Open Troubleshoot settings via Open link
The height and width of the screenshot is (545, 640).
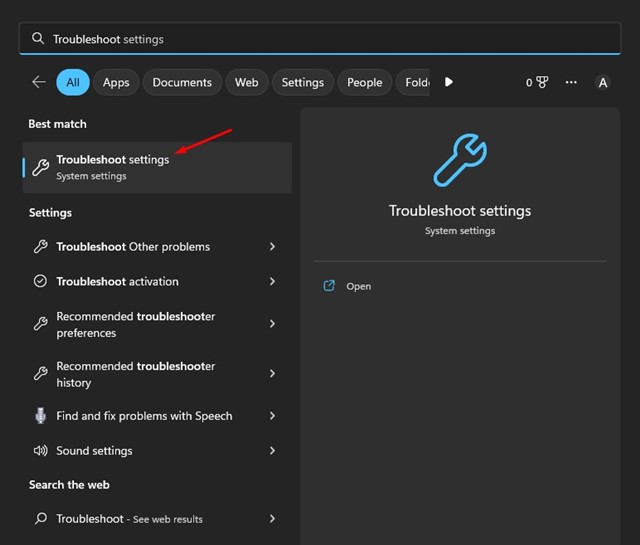358,286
